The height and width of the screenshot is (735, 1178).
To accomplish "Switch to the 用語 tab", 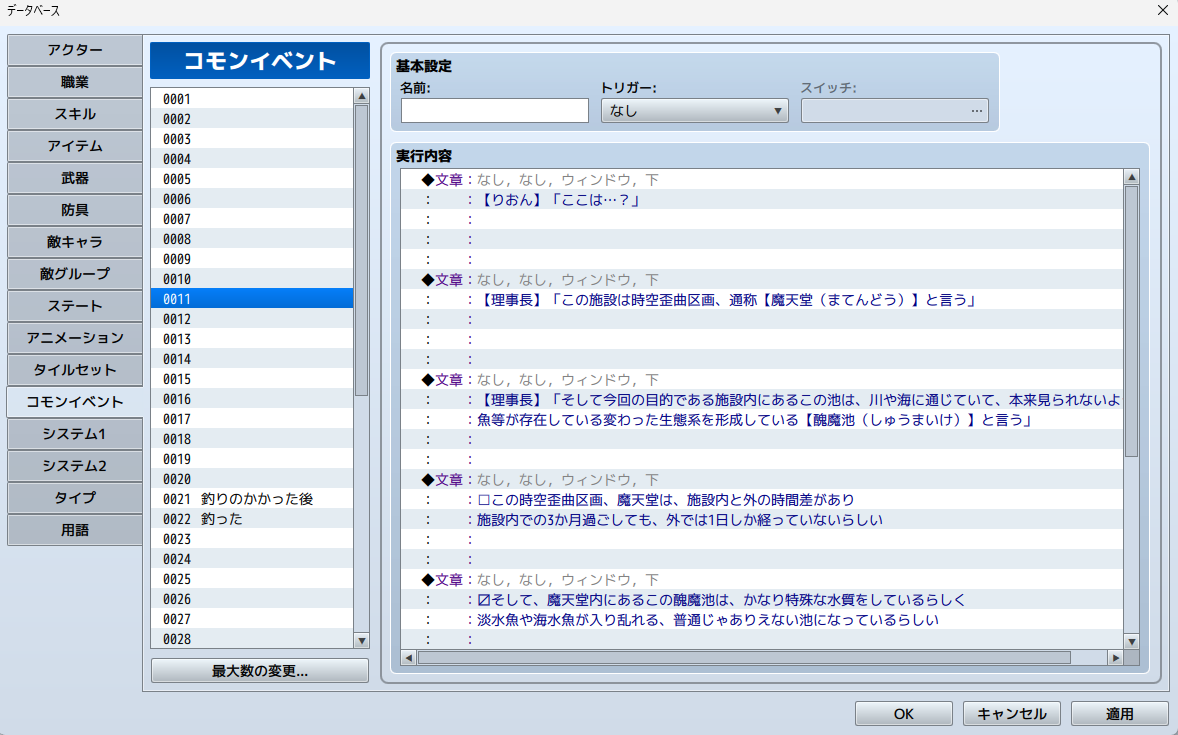I will tap(74, 530).
